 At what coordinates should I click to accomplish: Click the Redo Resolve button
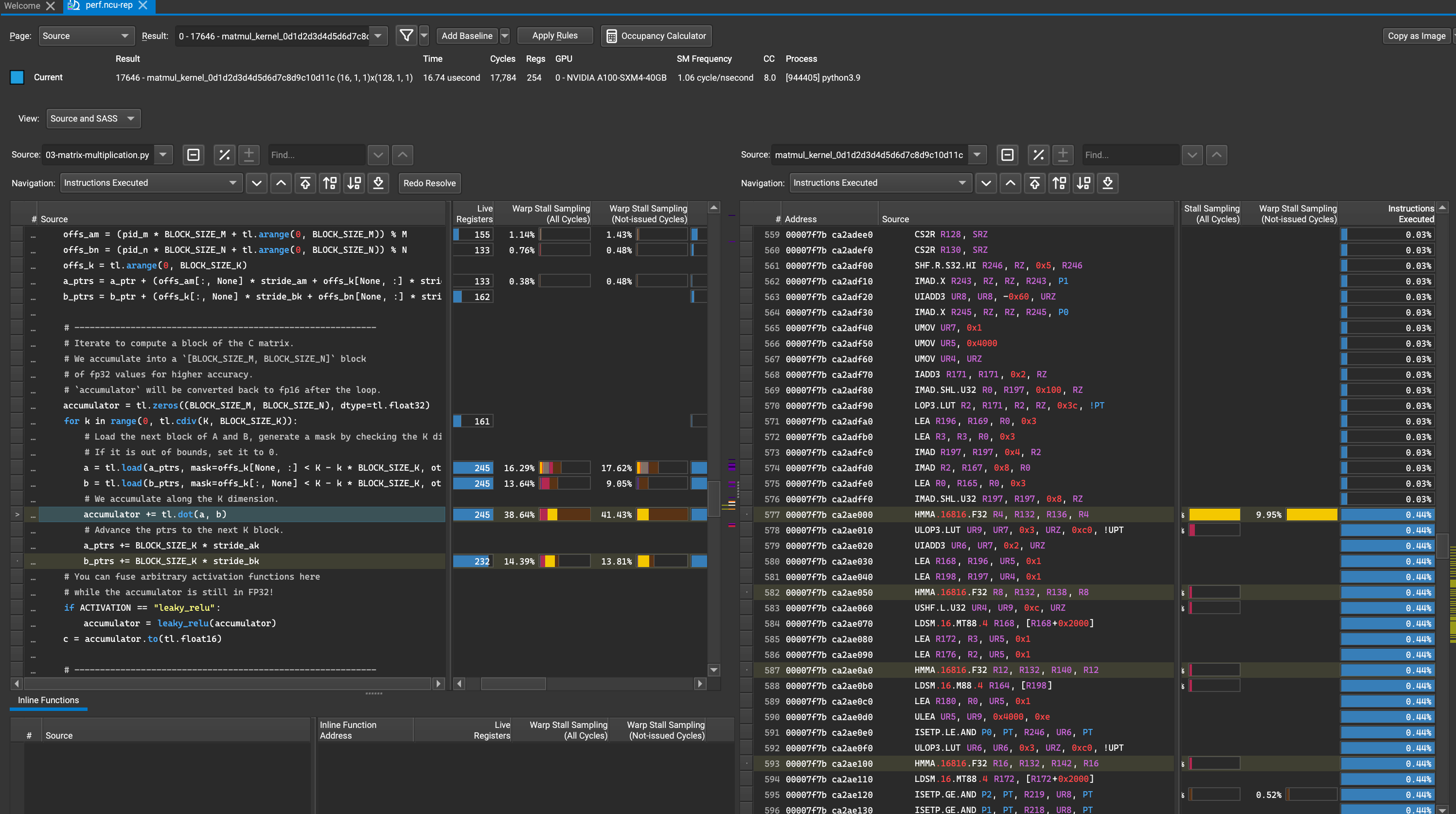[x=429, y=183]
